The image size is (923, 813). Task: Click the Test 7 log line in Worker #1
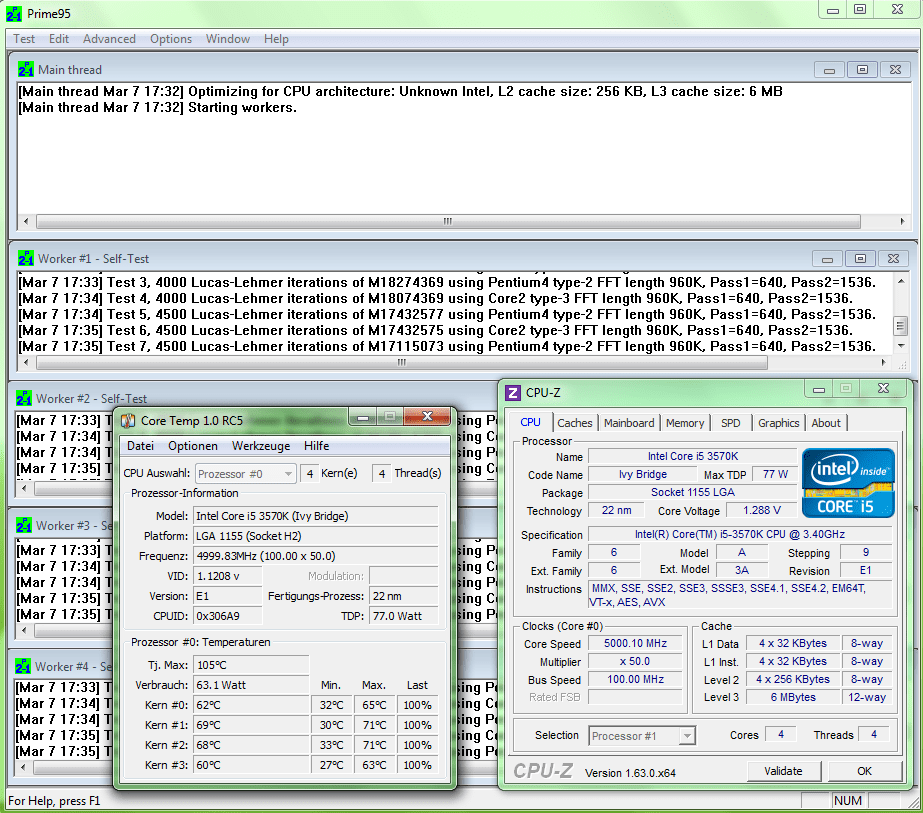point(447,346)
